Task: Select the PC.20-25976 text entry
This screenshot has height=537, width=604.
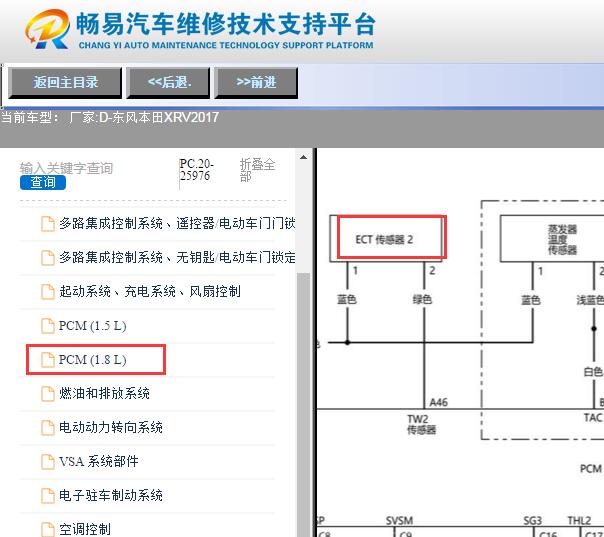Action: (x=196, y=169)
